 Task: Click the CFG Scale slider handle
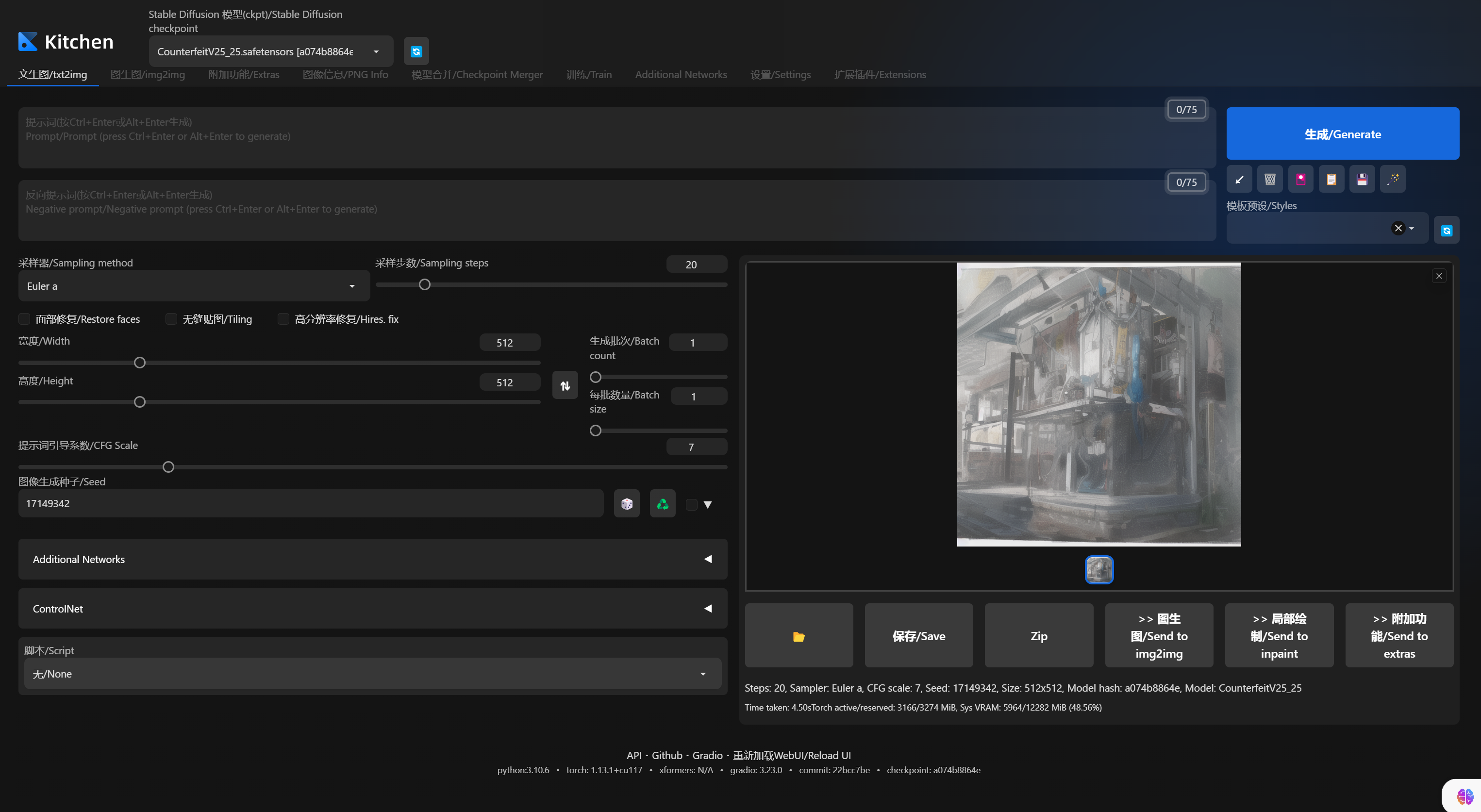click(168, 467)
